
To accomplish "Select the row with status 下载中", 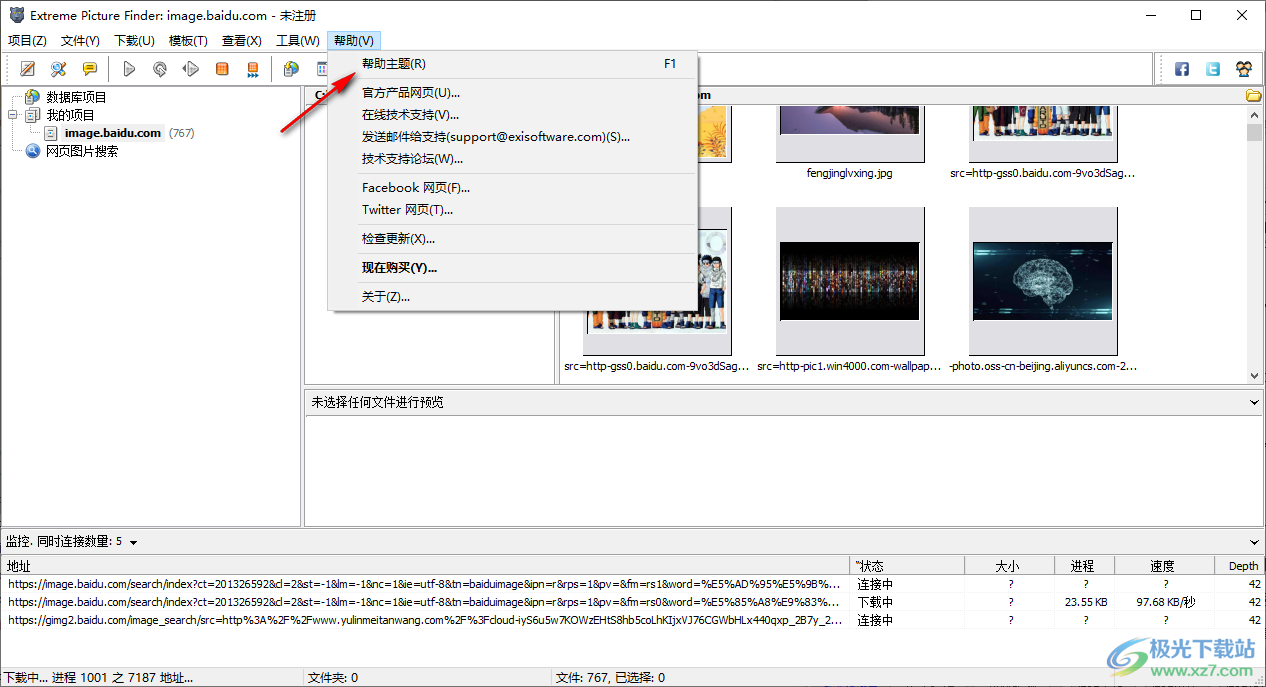I will click(x=633, y=602).
